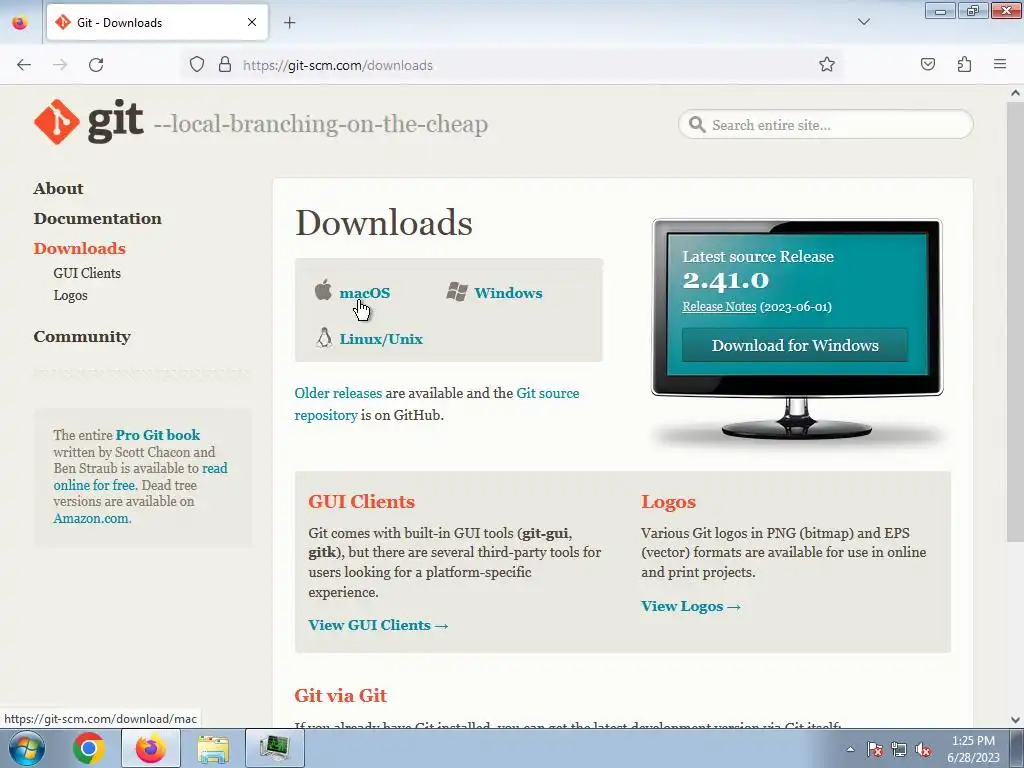
Task: Click the search magnifier icon
Action: click(697, 124)
